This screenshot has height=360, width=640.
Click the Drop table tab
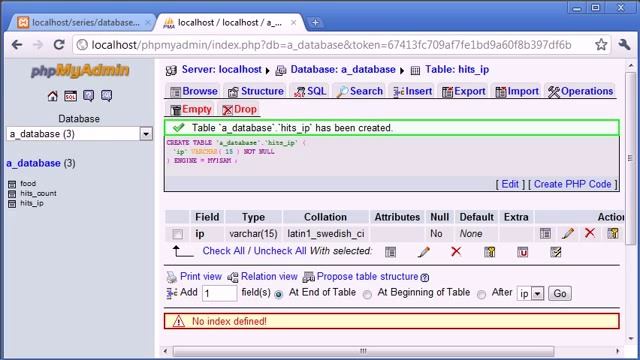239,109
